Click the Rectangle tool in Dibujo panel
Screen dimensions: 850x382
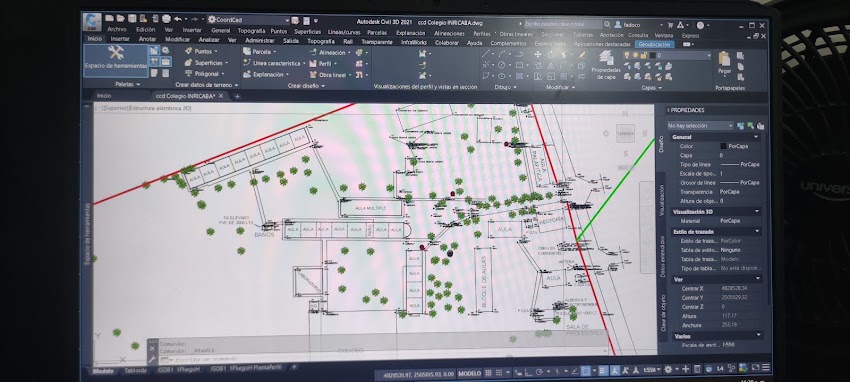tap(519, 65)
